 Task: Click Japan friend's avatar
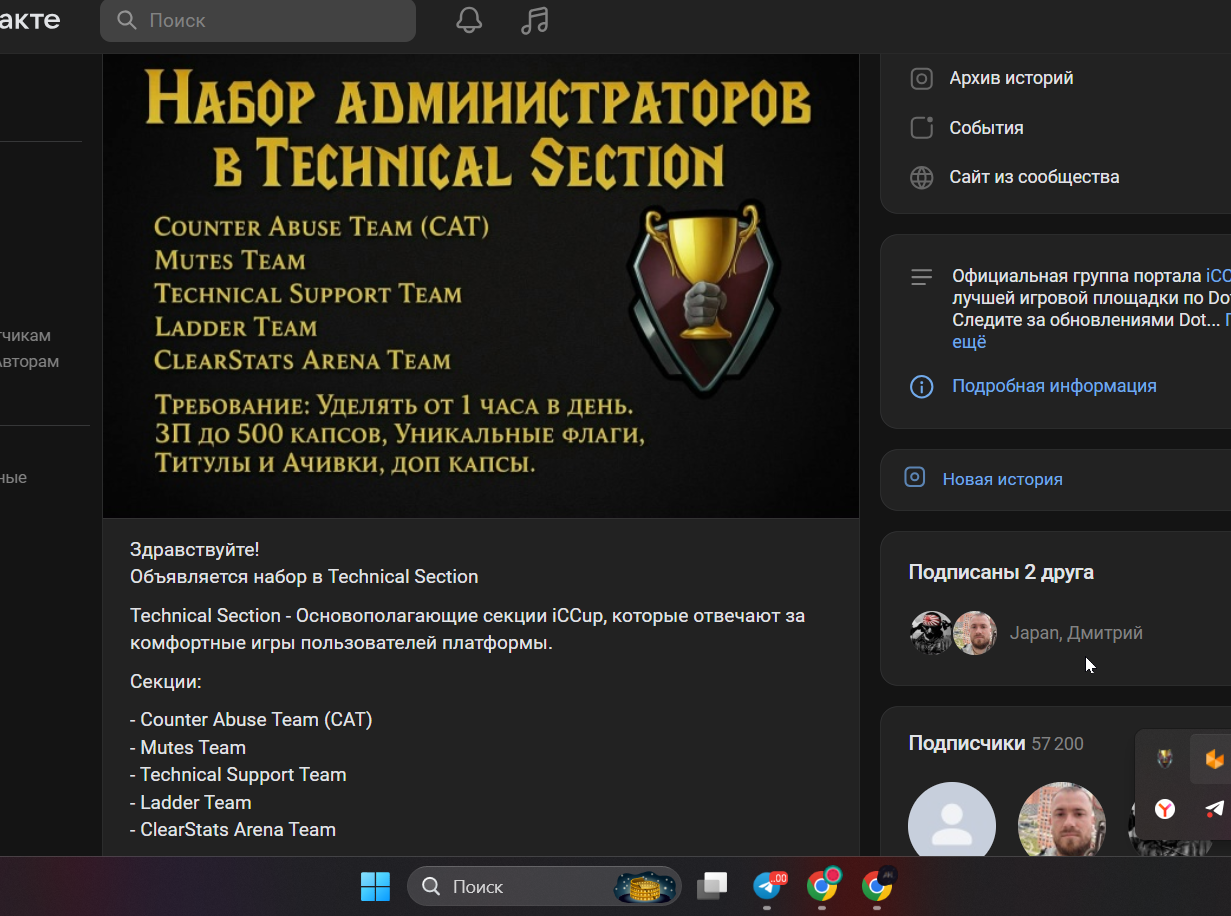pyautogui.click(x=930, y=633)
